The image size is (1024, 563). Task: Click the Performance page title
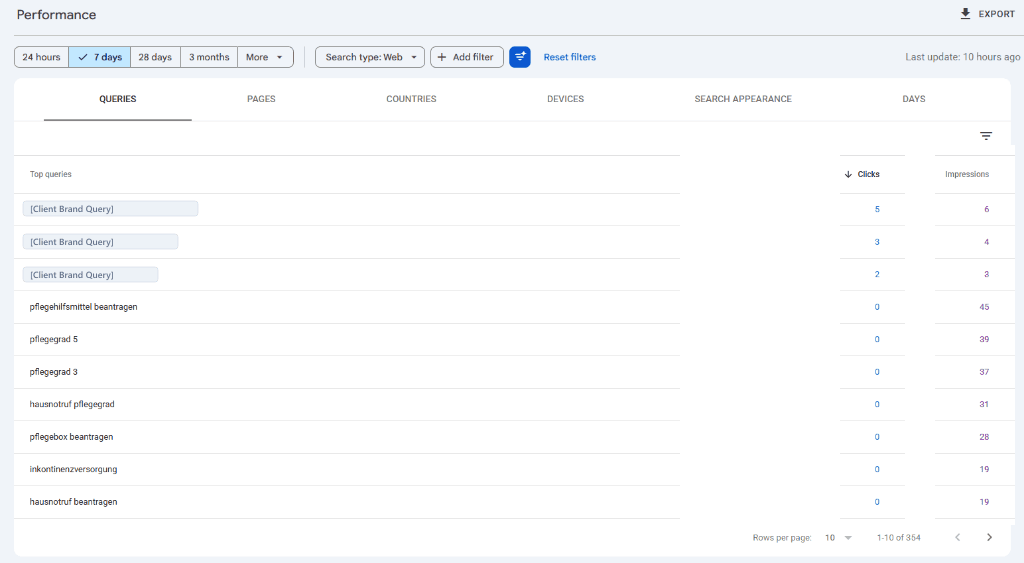[56, 14]
